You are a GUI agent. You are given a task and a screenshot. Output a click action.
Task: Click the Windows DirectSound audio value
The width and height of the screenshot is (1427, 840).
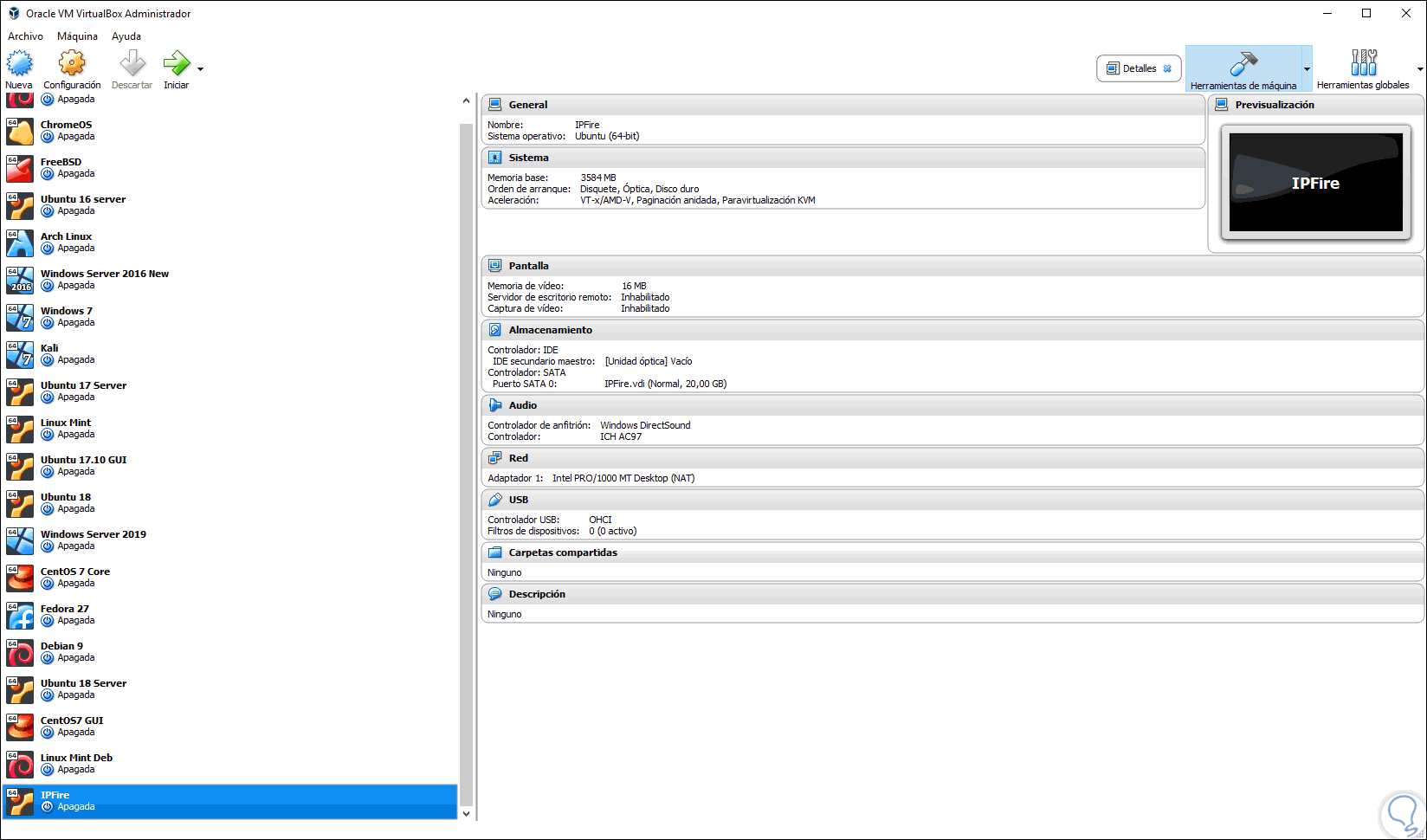(645, 425)
